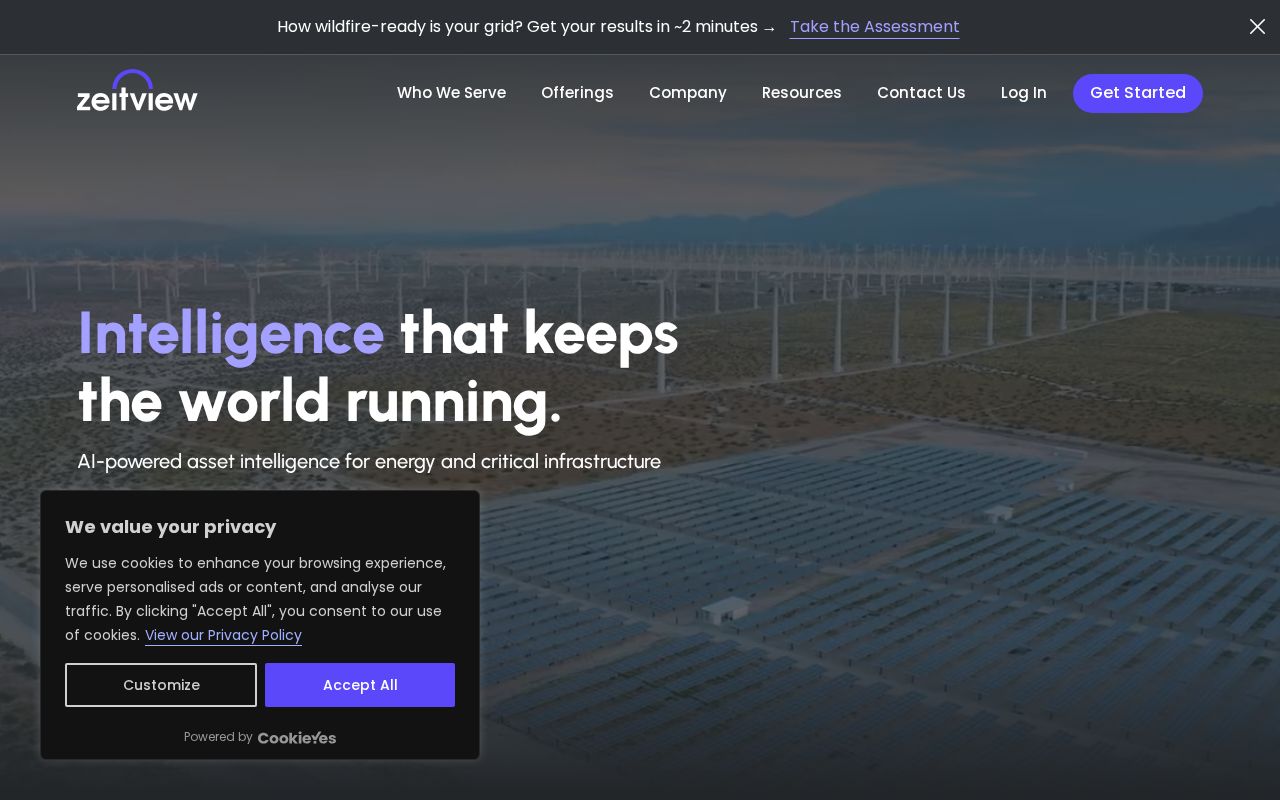Image resolution: width=1280 pixels, height=800 pixels.
Task: Follow the Take the Assessment link
Action: [x=875, y=27]
